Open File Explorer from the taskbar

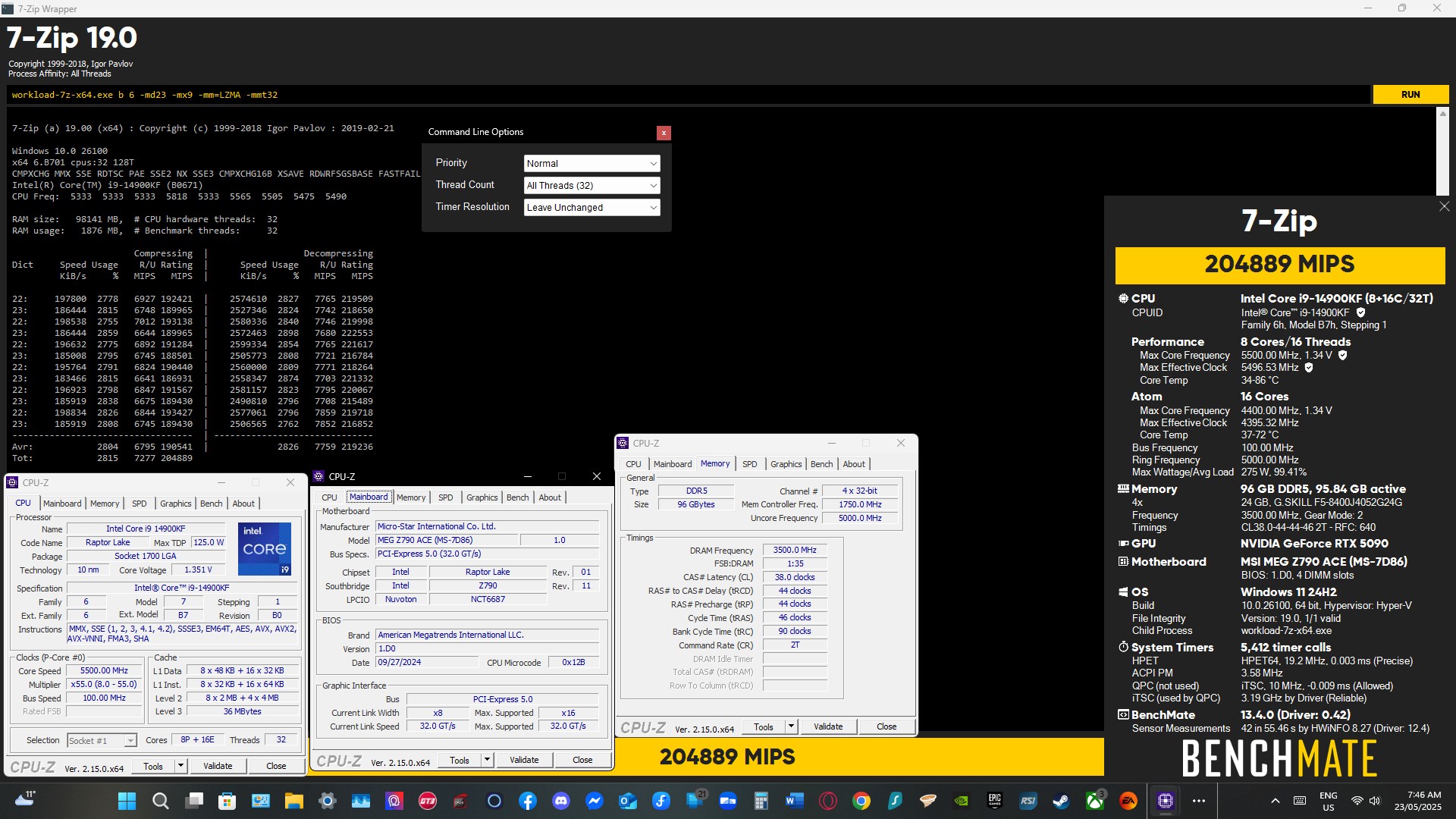pyautogui.click(x=293, y=801)
